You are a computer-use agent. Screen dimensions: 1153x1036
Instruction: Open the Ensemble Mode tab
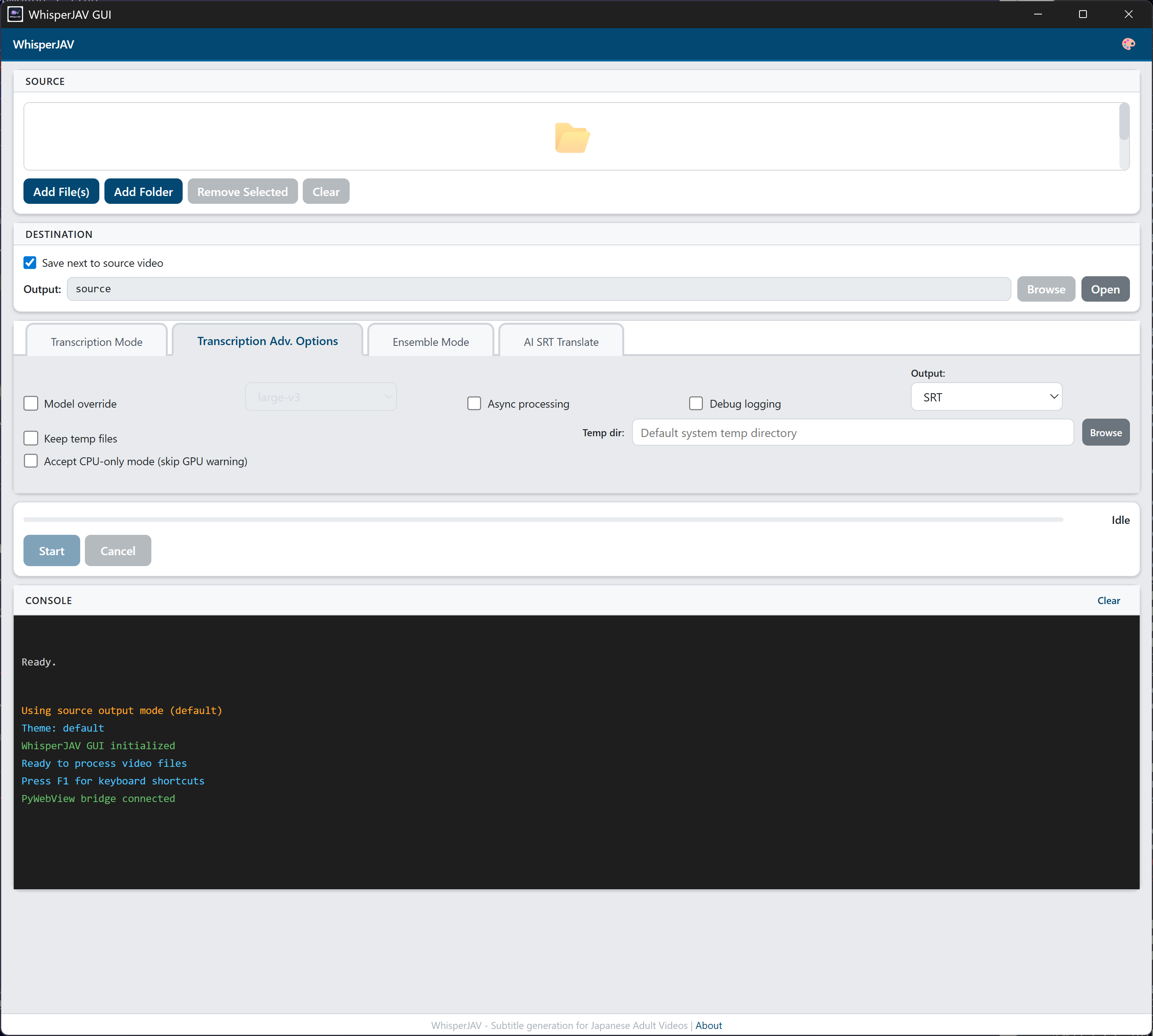tap(431, 342)
